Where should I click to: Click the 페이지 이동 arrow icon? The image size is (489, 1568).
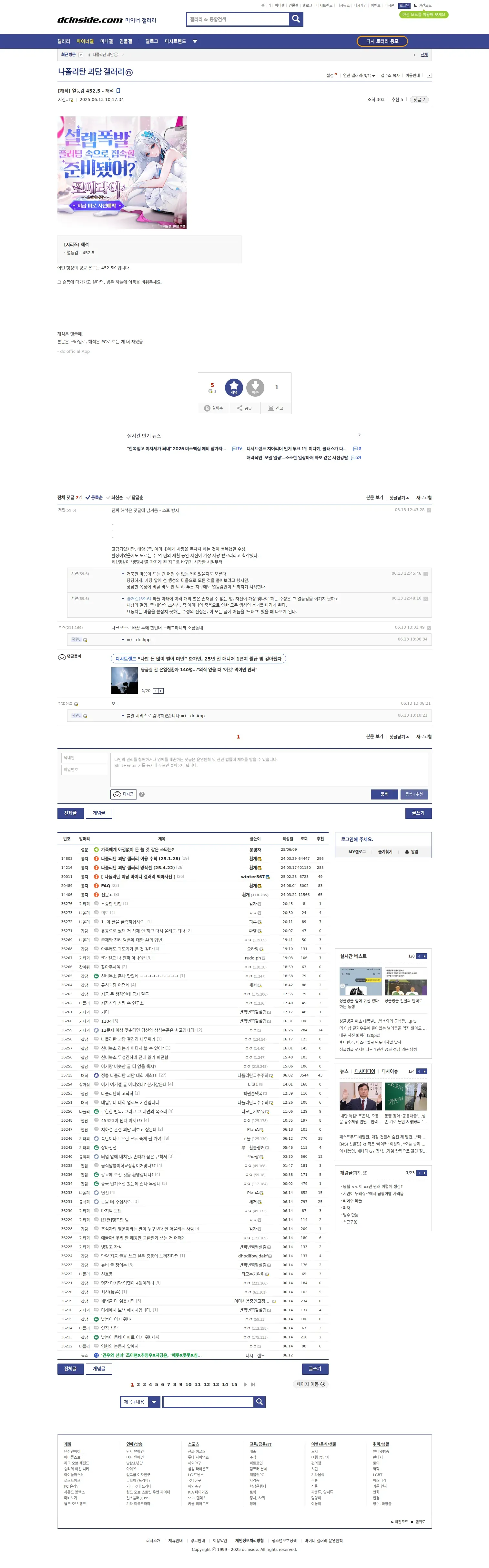323,1384
